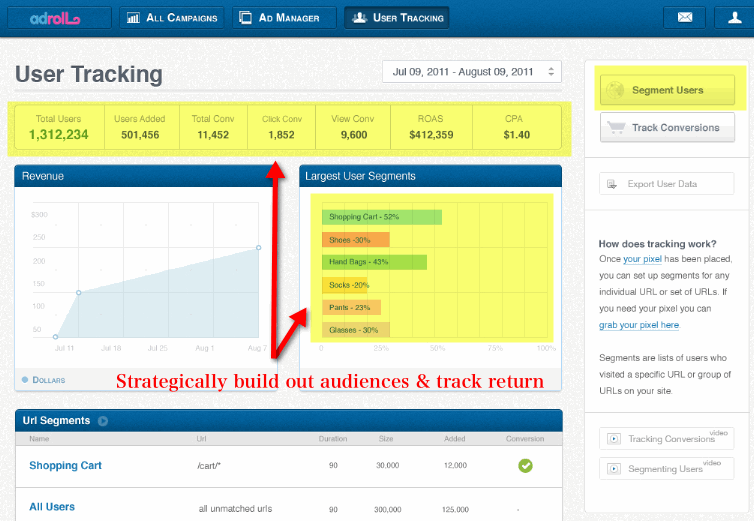The image size is (754, 521).
Task: Click the /cart/* url cell
Action: (x=209, y=466)
